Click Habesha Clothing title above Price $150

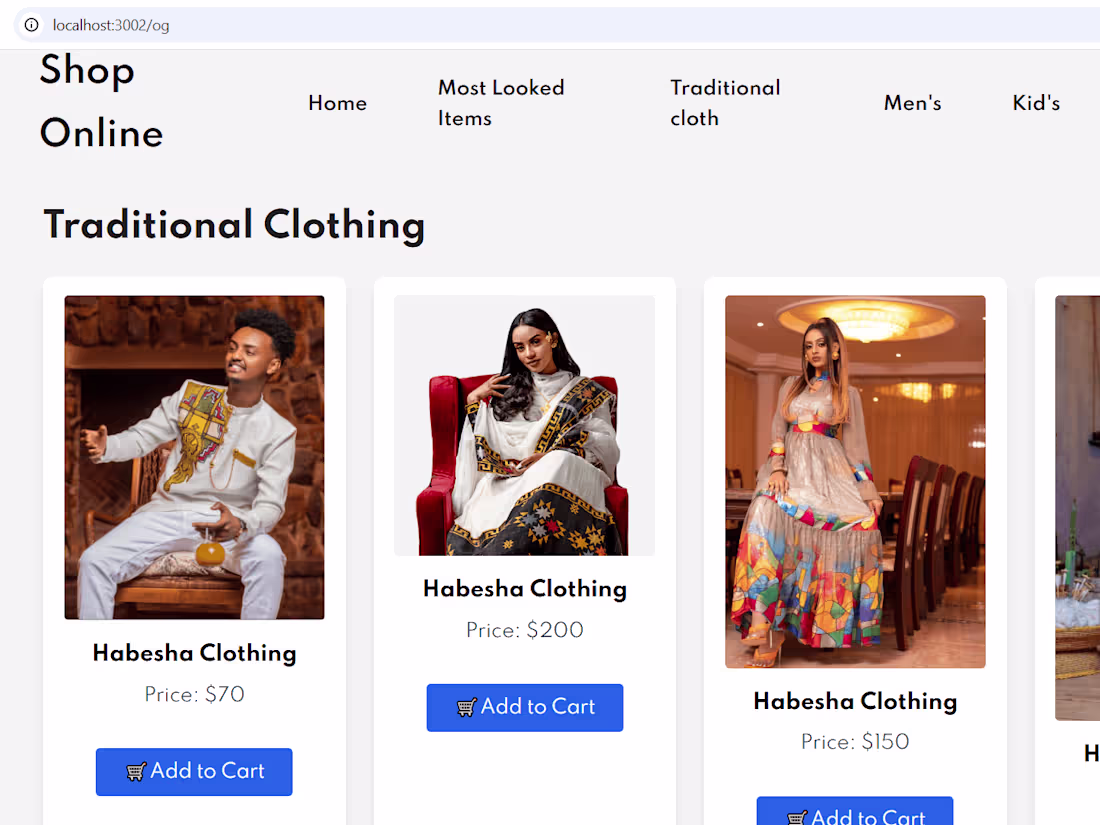tap(855, 701)
